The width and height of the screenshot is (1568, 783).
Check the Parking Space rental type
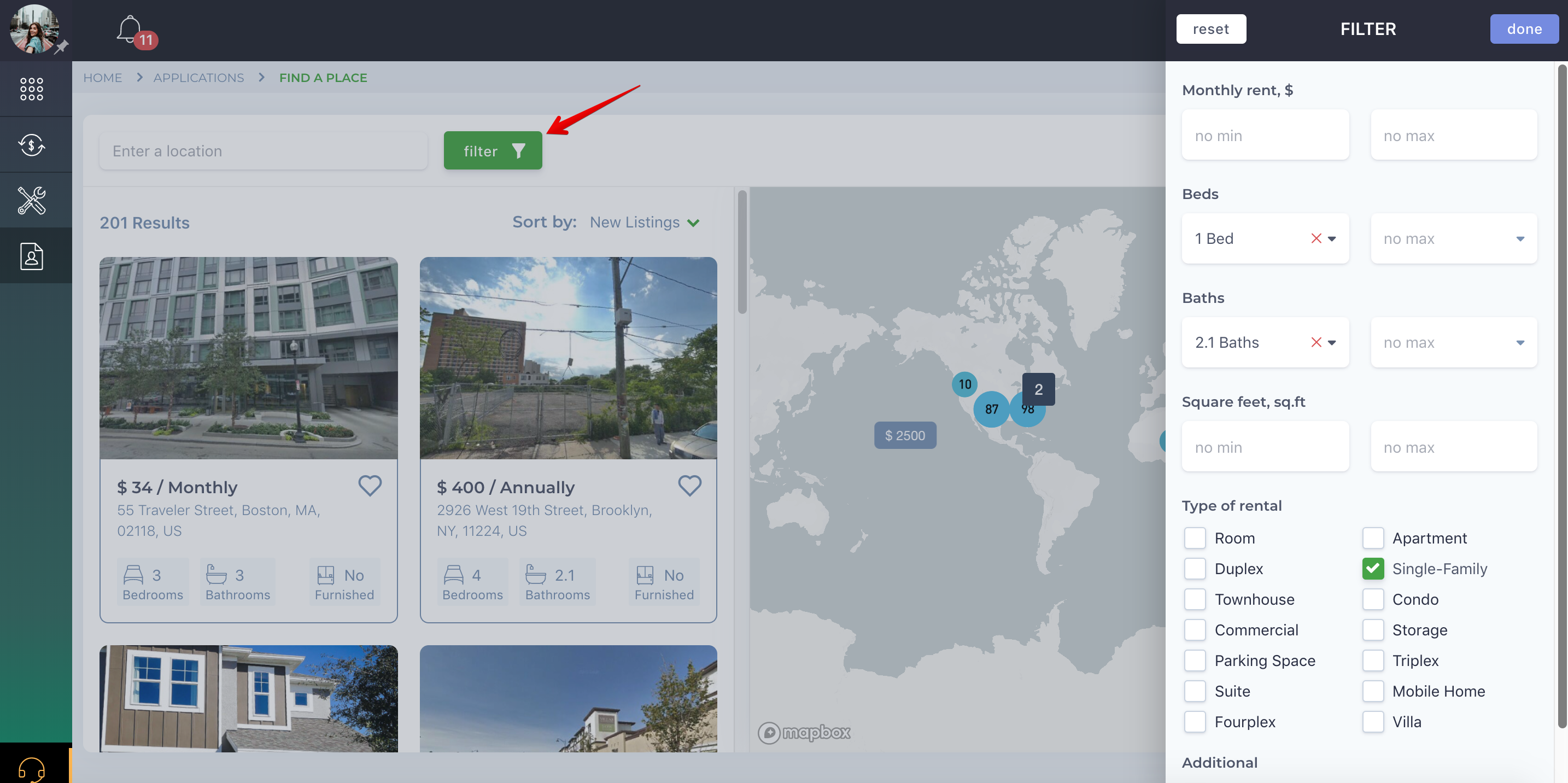[x=1195, y=661]
